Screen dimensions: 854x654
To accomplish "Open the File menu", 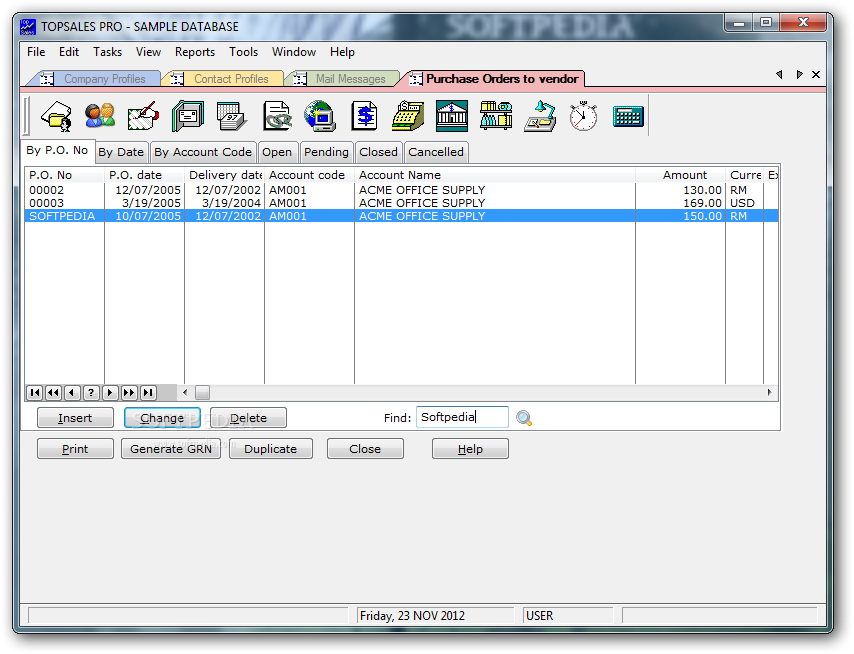I will click(36, 52).
